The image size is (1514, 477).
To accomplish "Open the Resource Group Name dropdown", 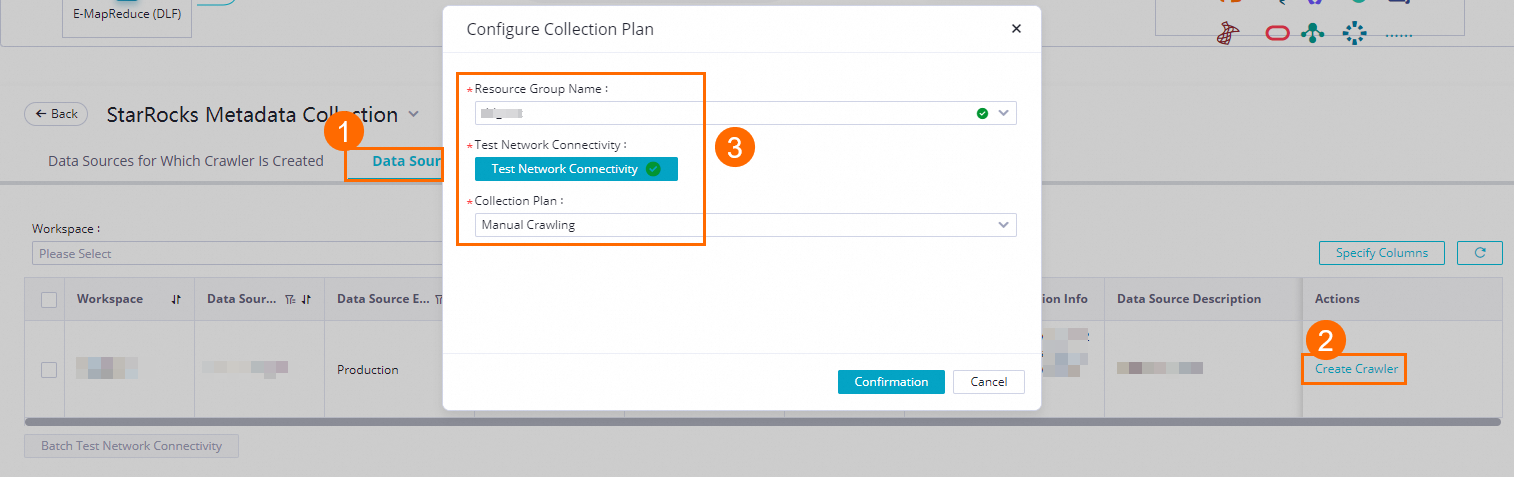I will coord(746,113).
